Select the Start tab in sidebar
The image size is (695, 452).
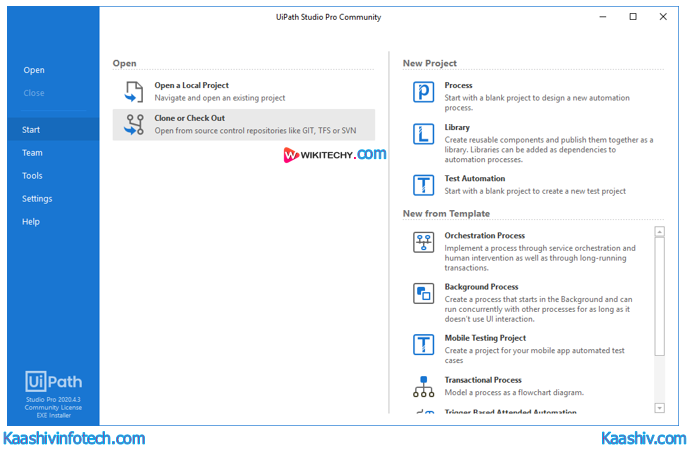tap(31, 130)
